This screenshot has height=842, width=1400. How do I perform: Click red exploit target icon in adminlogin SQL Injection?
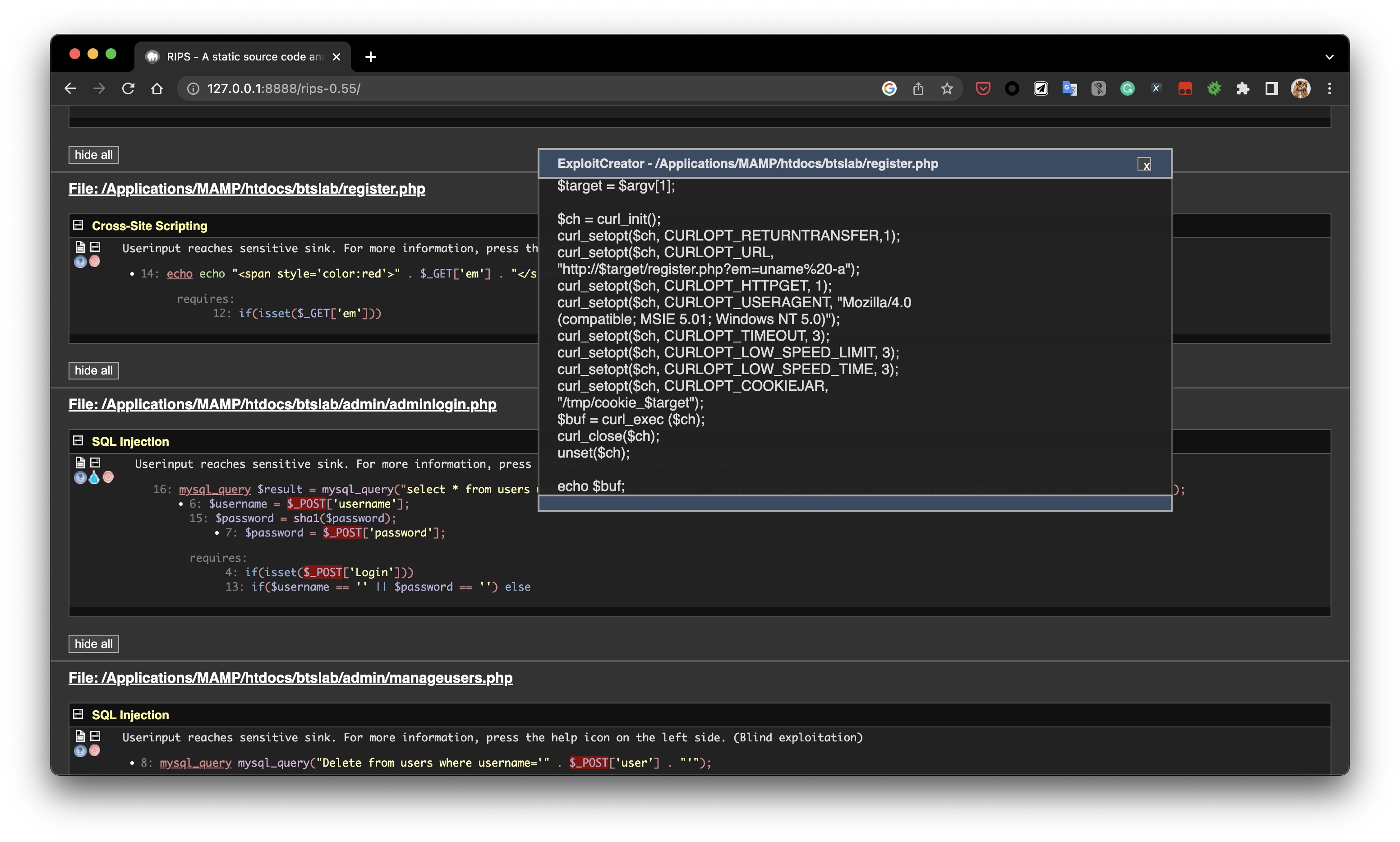(108, 478)
